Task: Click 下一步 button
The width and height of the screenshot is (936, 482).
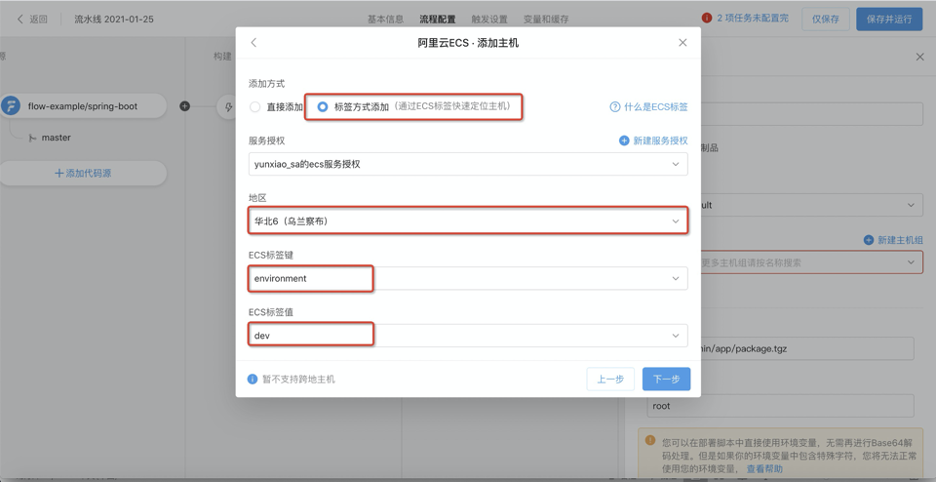Action: 666,379
